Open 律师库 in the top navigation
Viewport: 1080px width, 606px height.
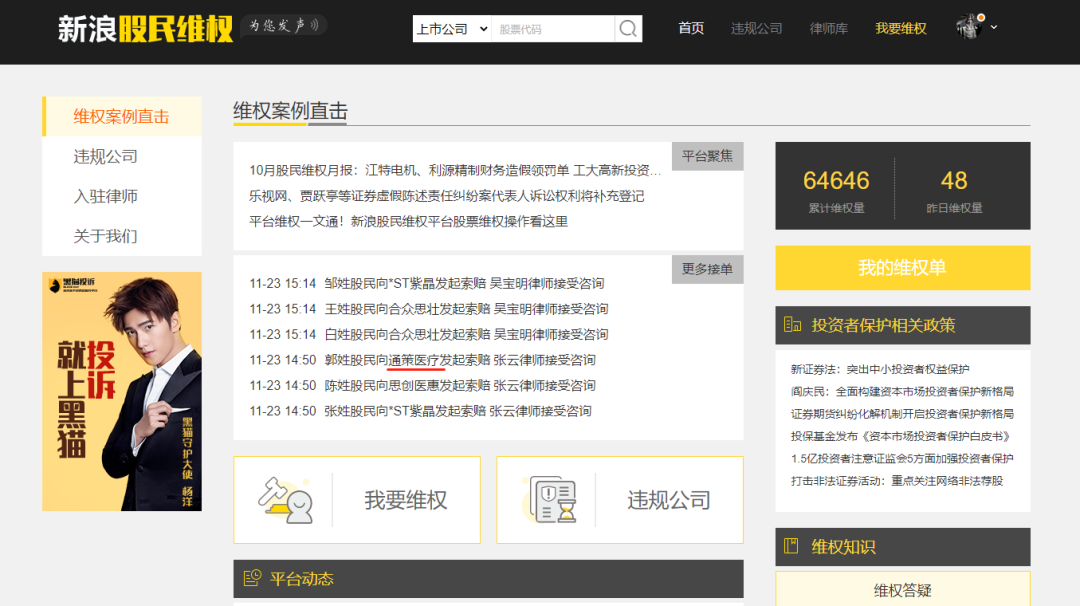[x=829, y=28]
